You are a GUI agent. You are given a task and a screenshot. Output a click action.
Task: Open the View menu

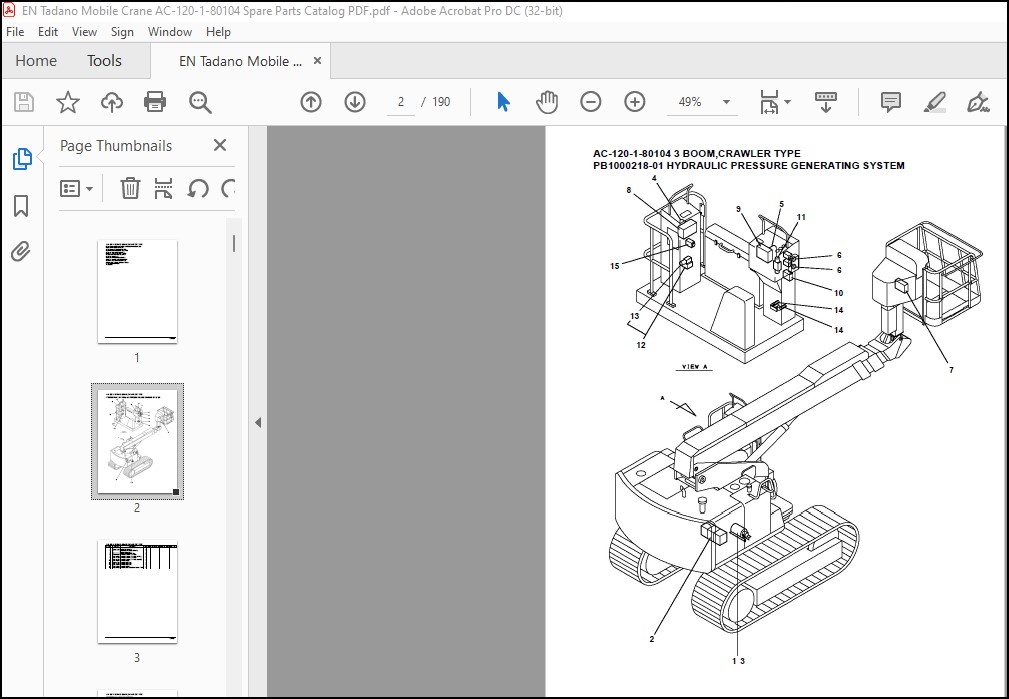click(84, 32)
